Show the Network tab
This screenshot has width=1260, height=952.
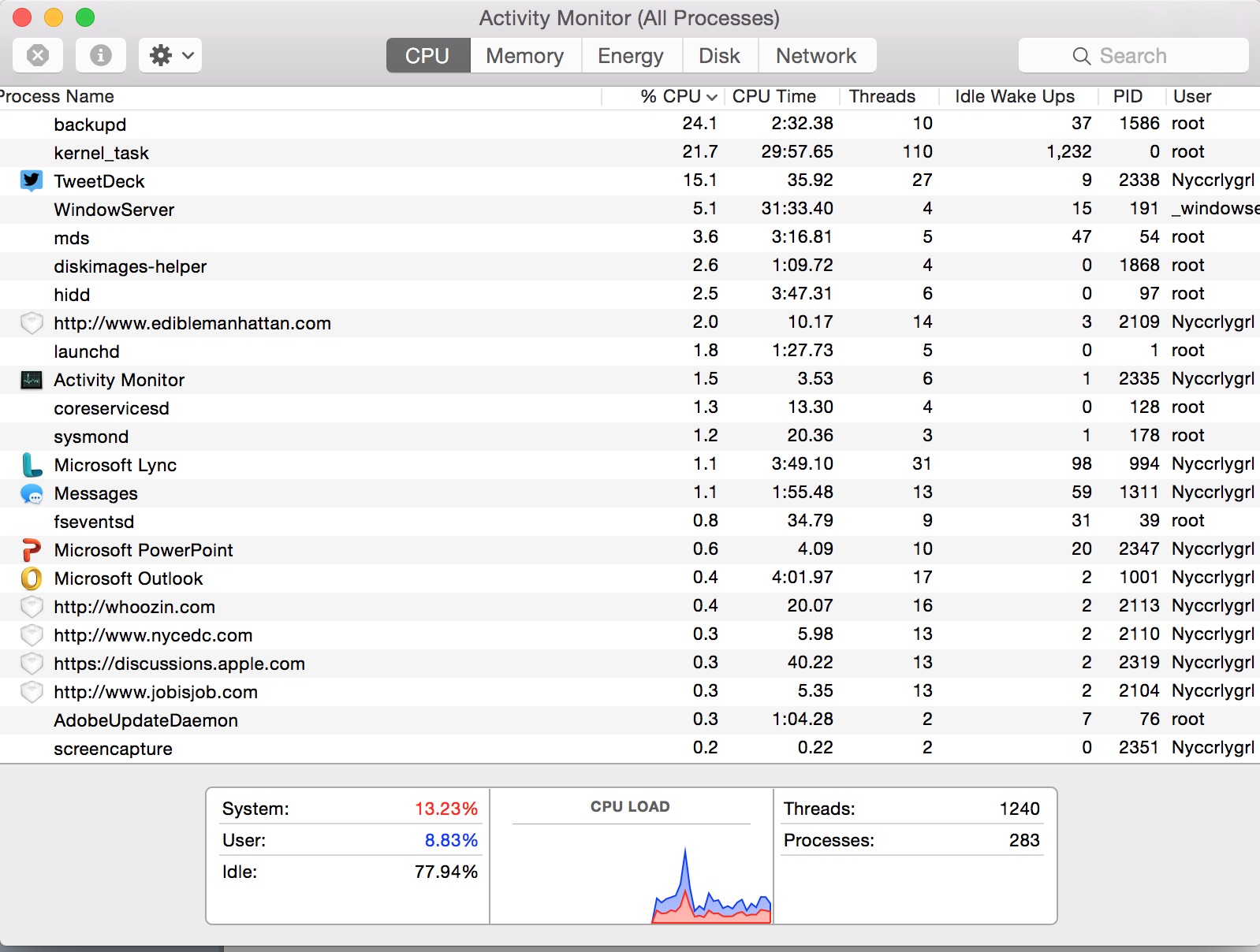pyautogui.click(x=817, y=55)
